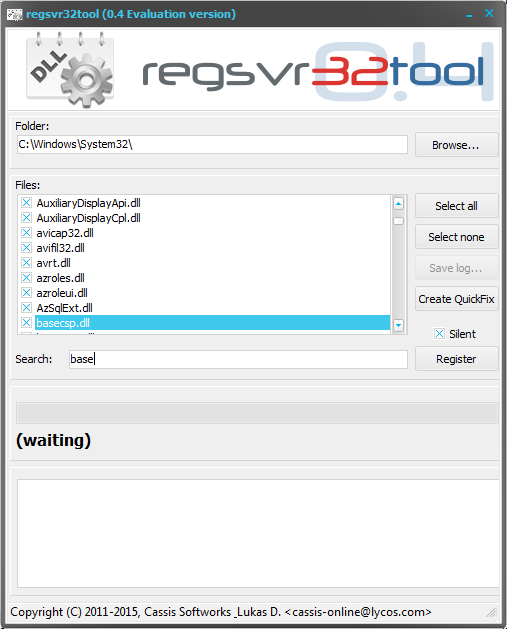The image size is (507, 629).
Task: Click the progress bar above waiting status
Action: click(x=257, y=413)
